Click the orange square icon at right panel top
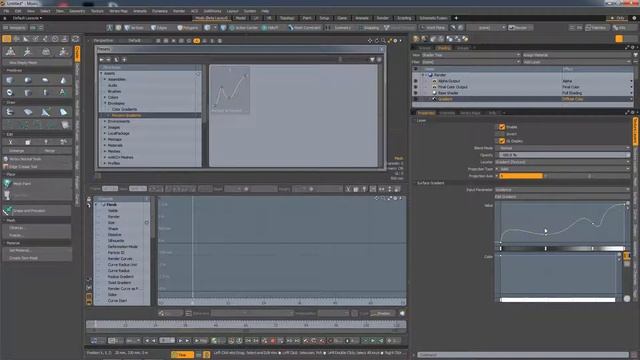Image resolution: width=640 pixels, height=360 pixels. coord(619,39)
